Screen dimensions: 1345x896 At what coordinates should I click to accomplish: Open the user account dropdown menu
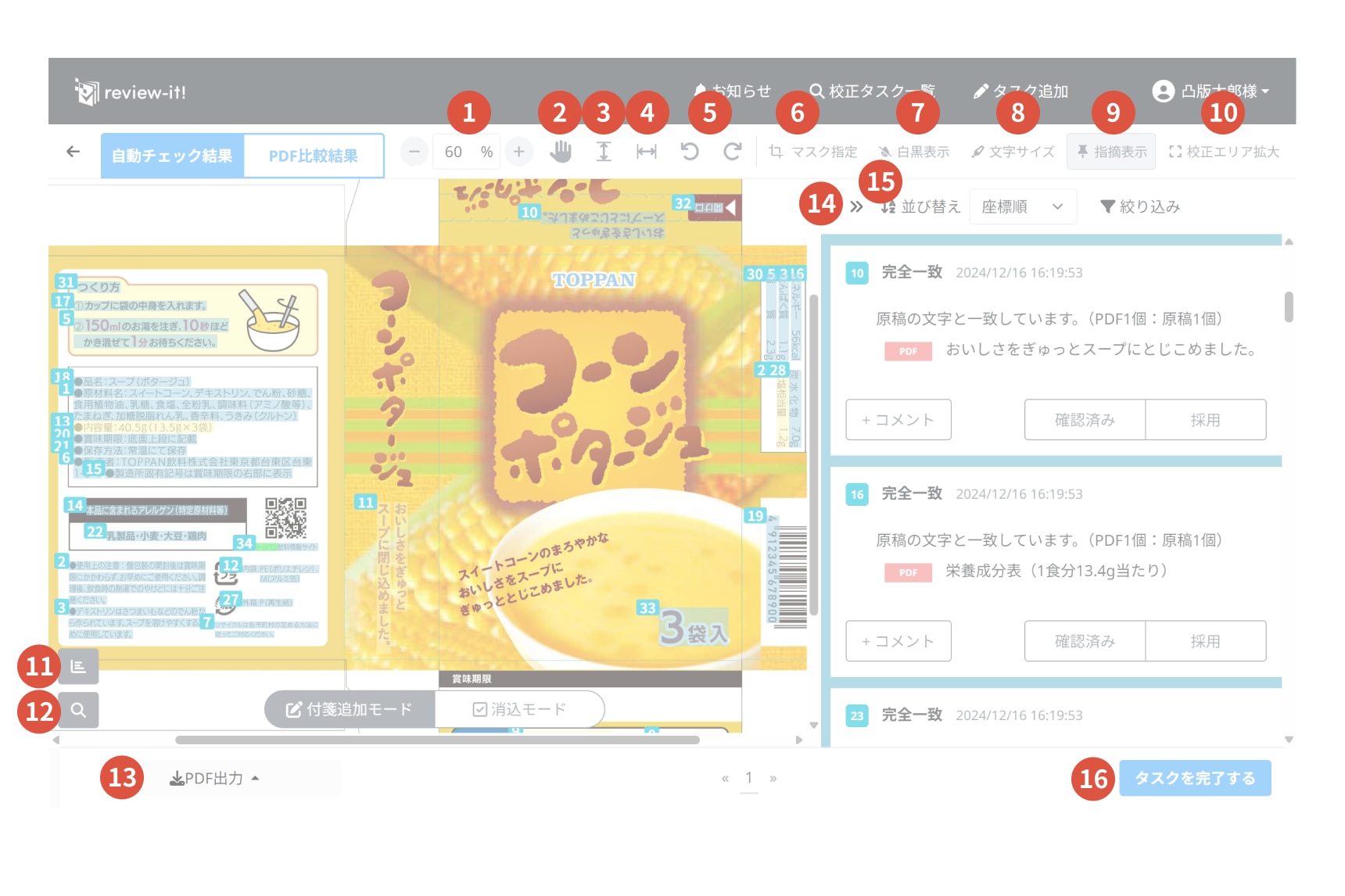coord(1210,91)
